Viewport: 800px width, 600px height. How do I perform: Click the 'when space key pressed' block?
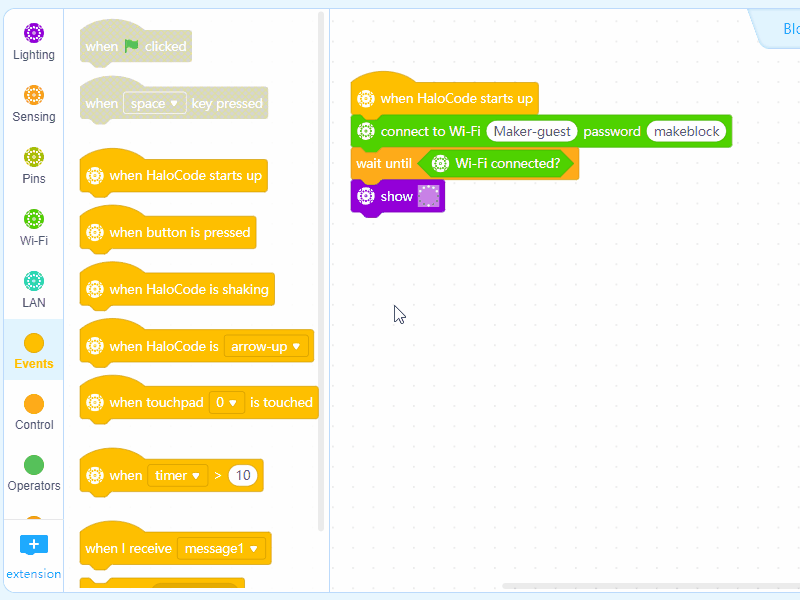[173, 102]
